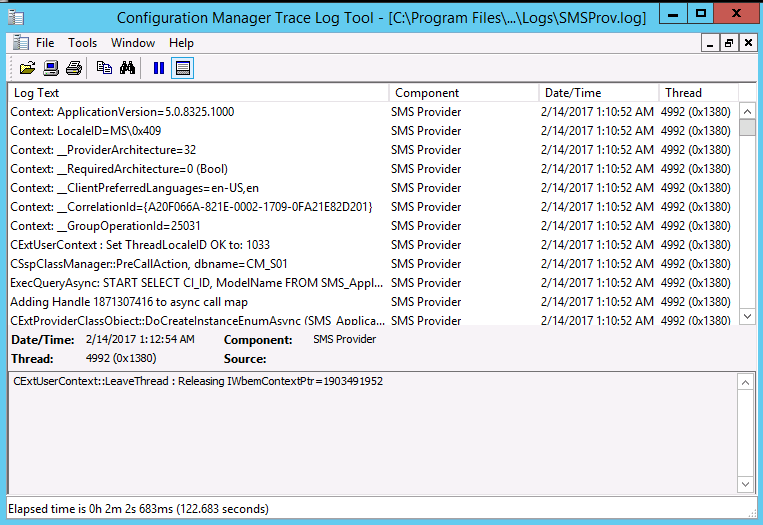Viewport: 763px width, 525px height.
Task: Click the Open on Server computer icon
Action: click(x=50, y=68)
